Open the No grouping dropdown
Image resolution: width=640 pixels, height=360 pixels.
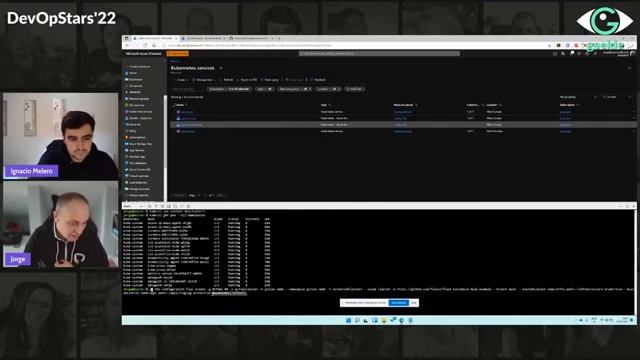(578, 97)
